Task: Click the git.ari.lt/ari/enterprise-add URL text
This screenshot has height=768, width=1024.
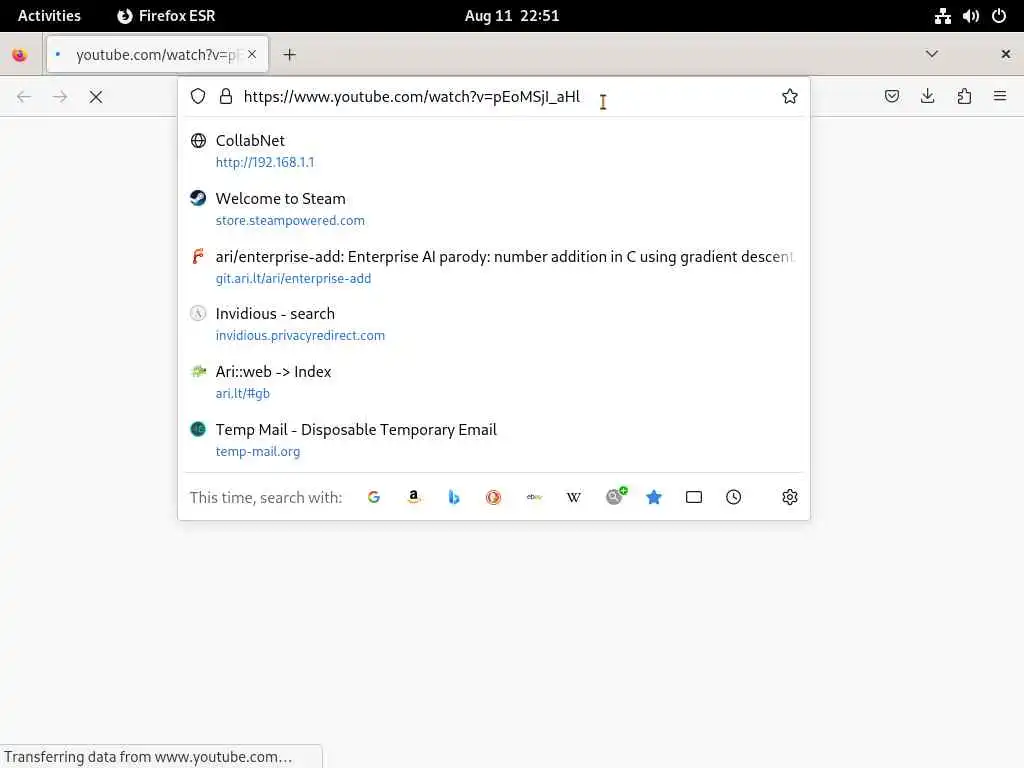Action: 293,278
